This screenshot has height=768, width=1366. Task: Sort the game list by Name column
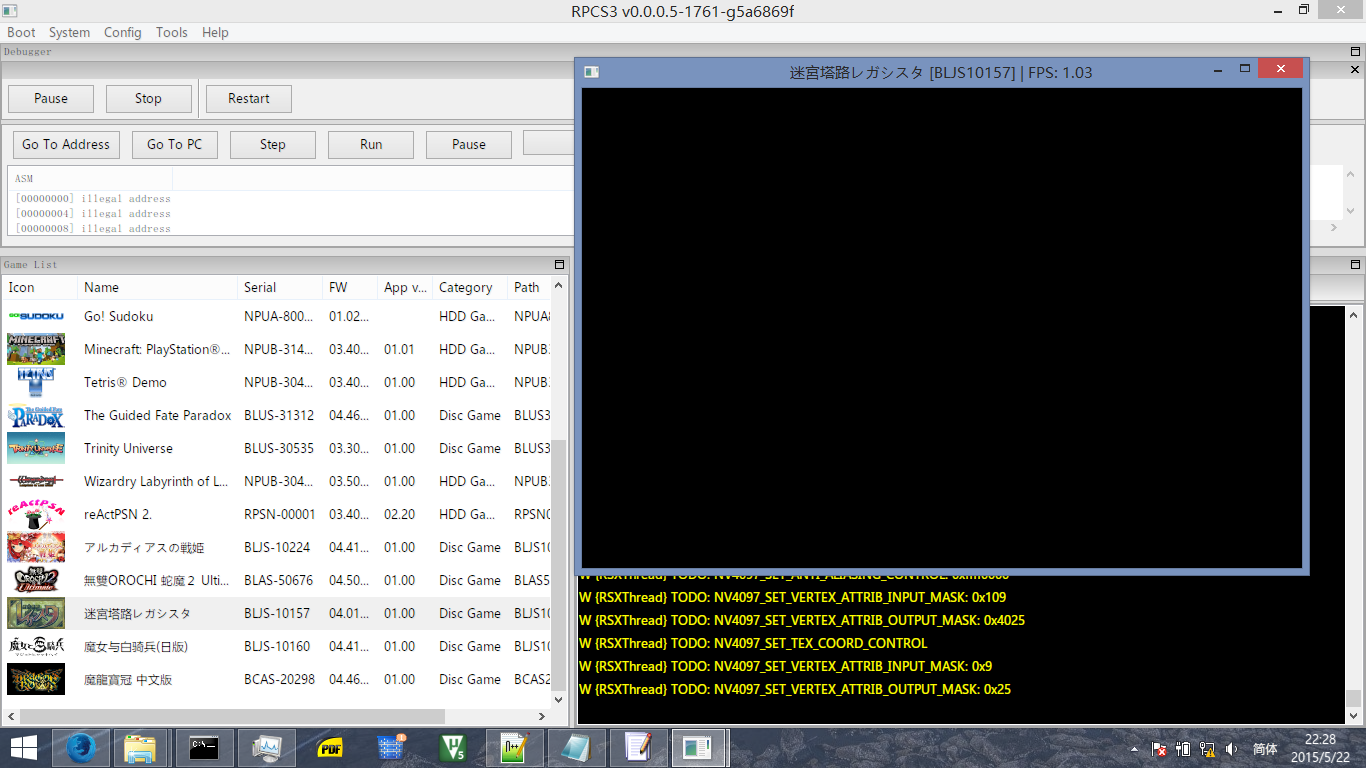point(157,287)
